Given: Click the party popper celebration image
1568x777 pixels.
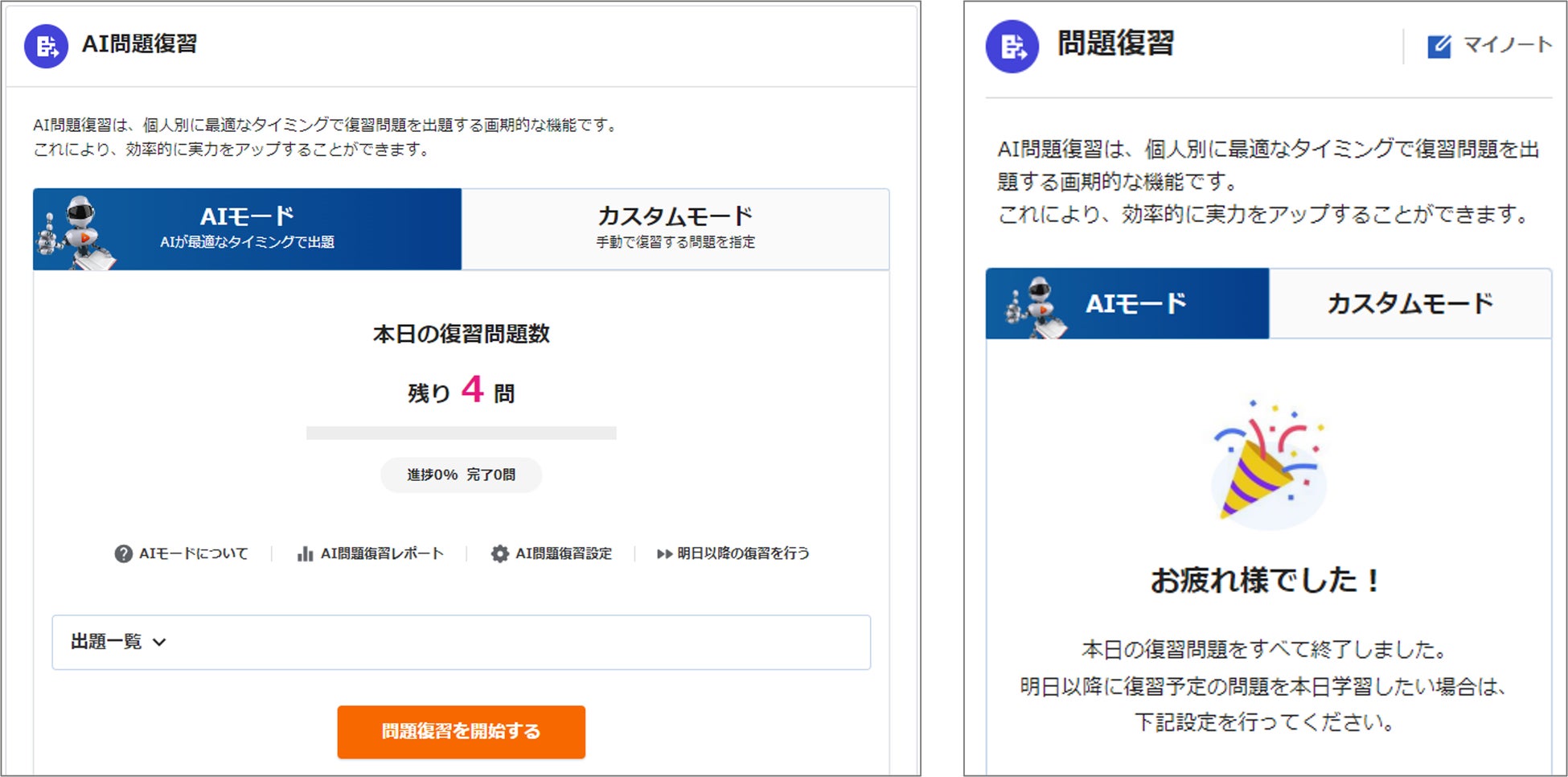Looking at the screenshot, I should (x=1269, y=464).
